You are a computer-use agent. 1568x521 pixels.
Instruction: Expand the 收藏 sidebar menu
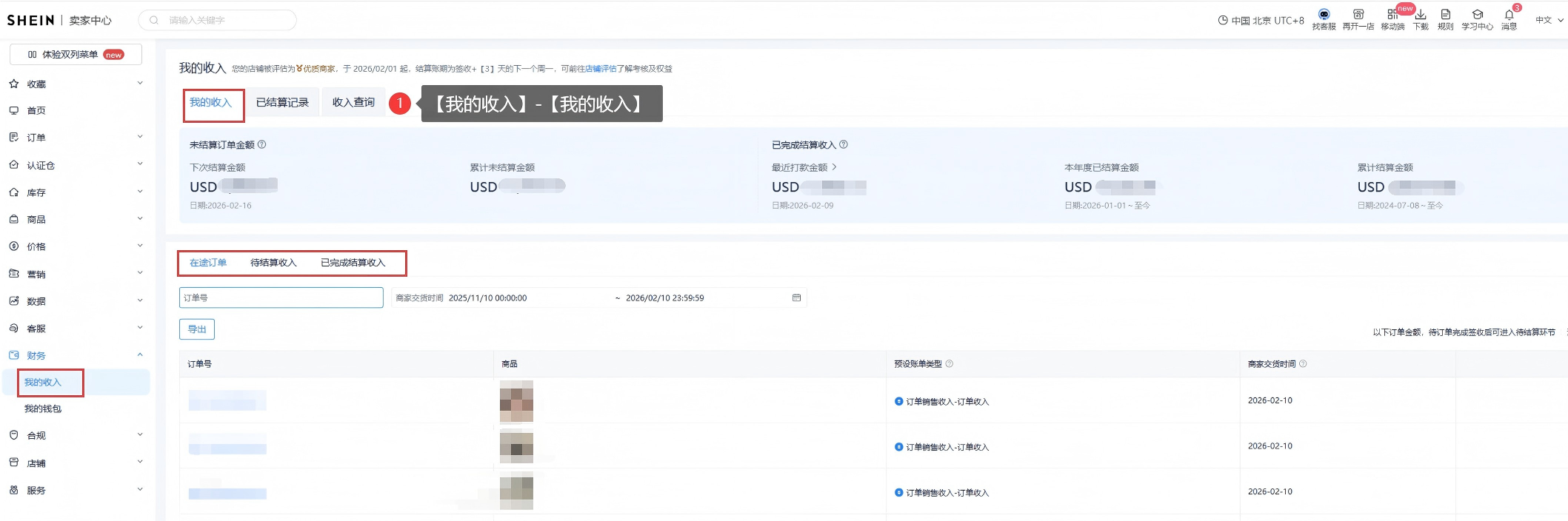140,83
